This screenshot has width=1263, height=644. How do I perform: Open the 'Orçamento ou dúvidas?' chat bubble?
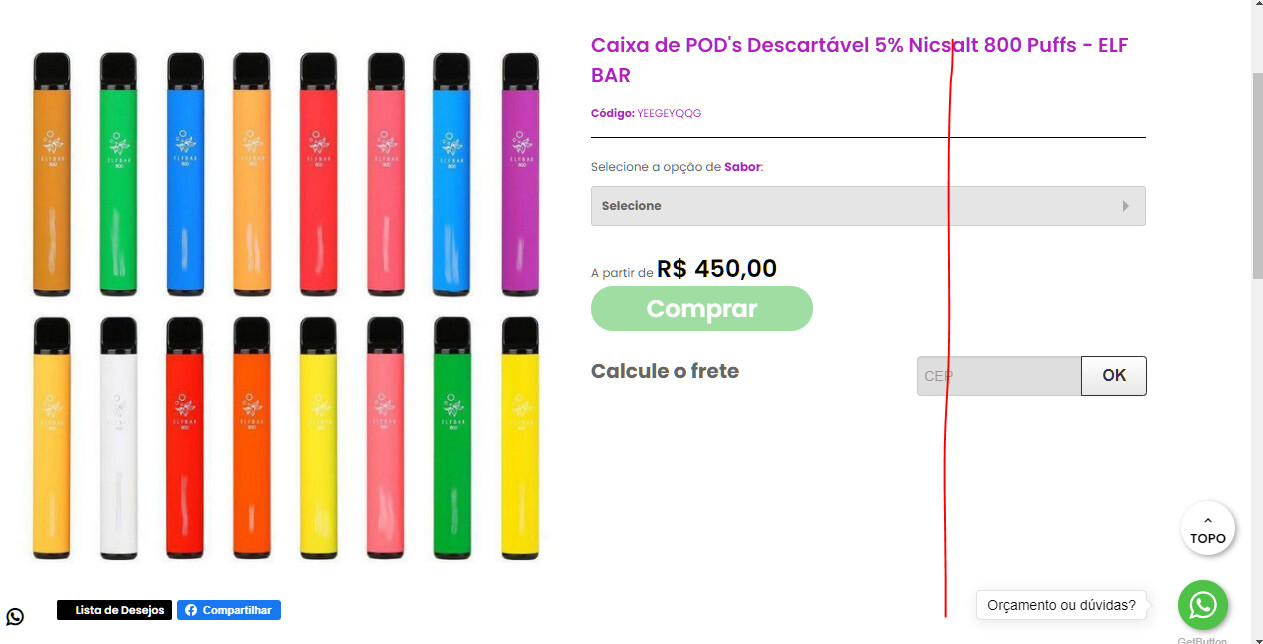(x=1061, y=605)
